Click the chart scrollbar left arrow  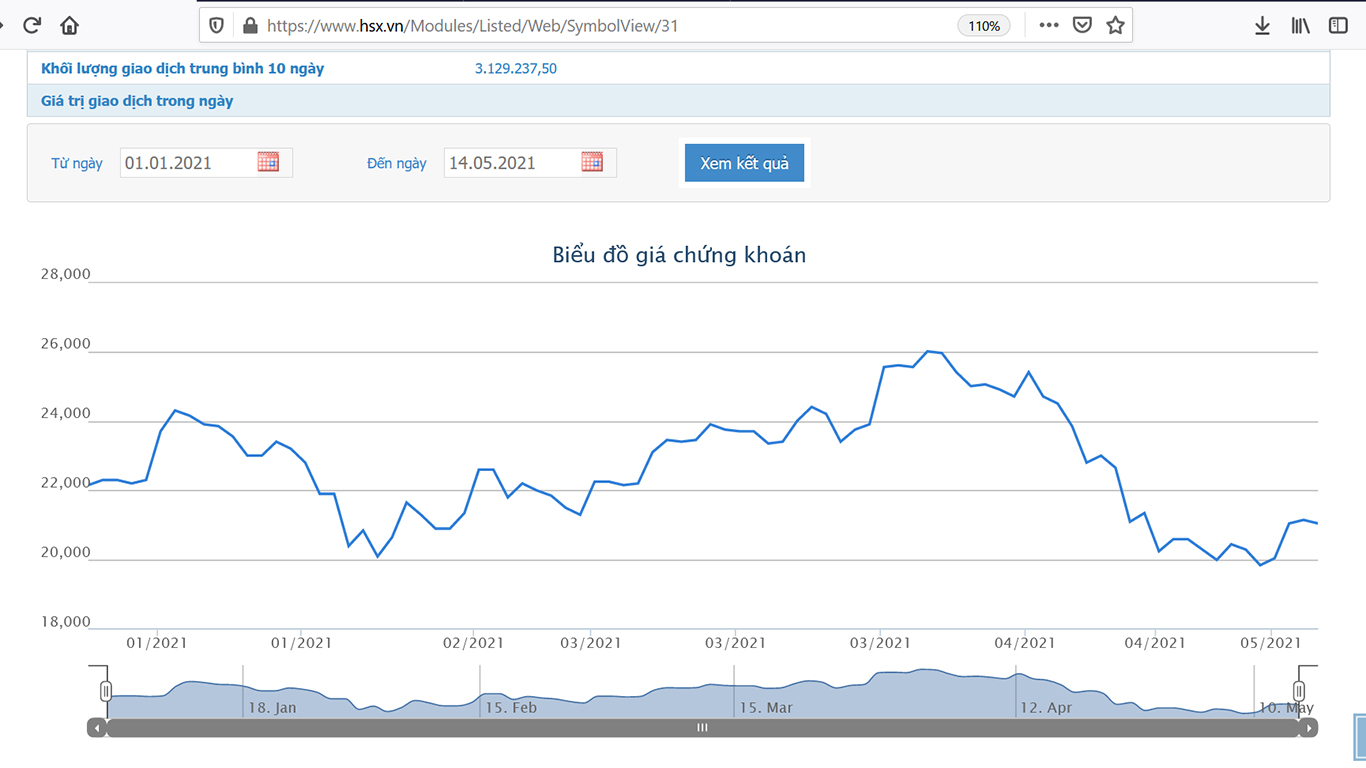point(97,728)
